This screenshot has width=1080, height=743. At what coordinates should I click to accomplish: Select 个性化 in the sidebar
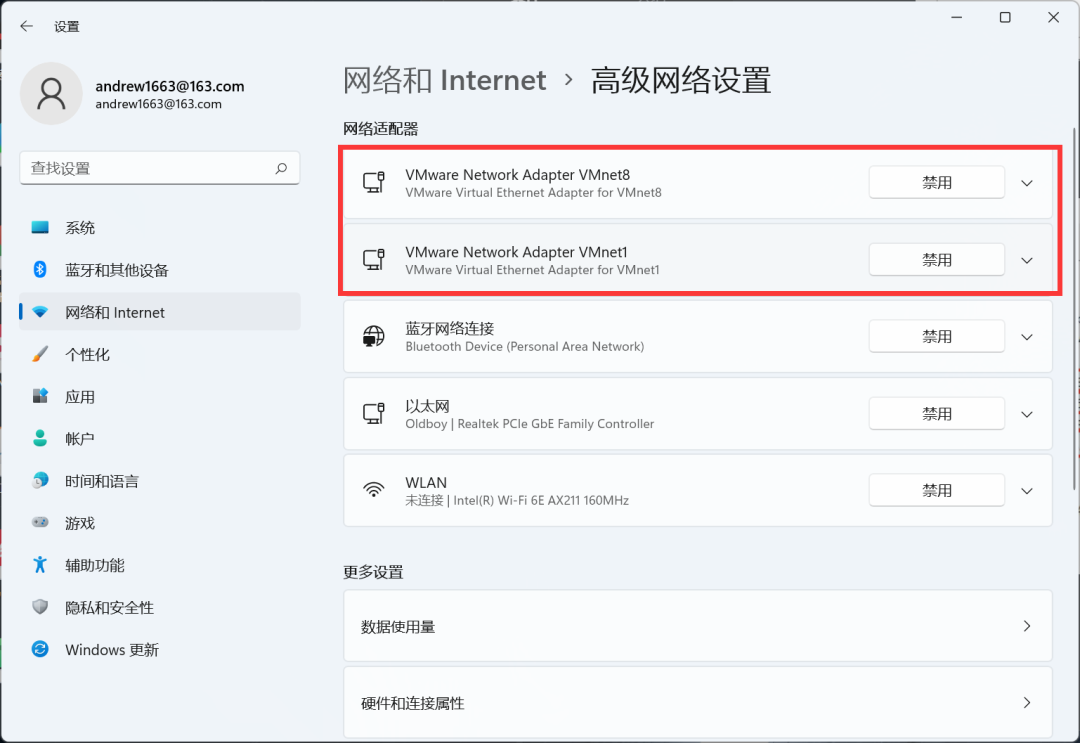87,355
